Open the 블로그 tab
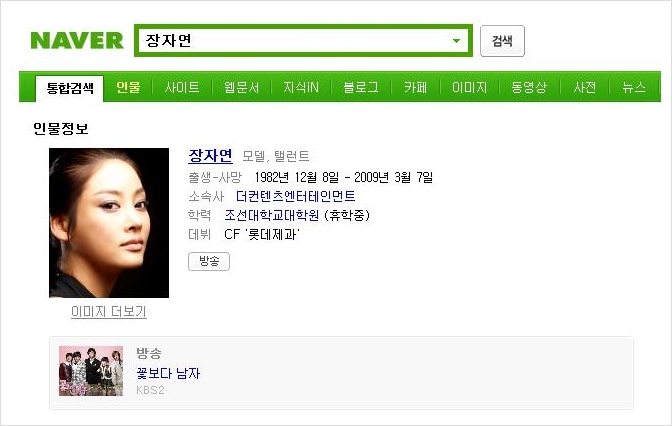Screen dimensions: 672x426 361,87
